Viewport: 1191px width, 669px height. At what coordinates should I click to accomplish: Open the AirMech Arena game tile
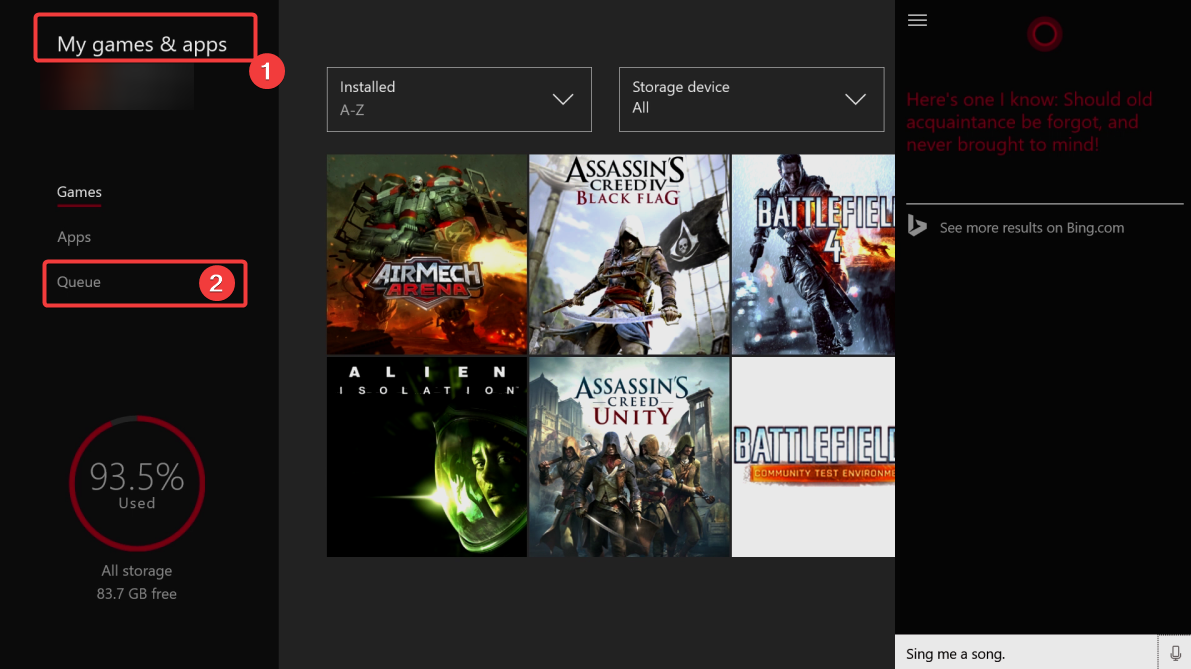point(427,254)
